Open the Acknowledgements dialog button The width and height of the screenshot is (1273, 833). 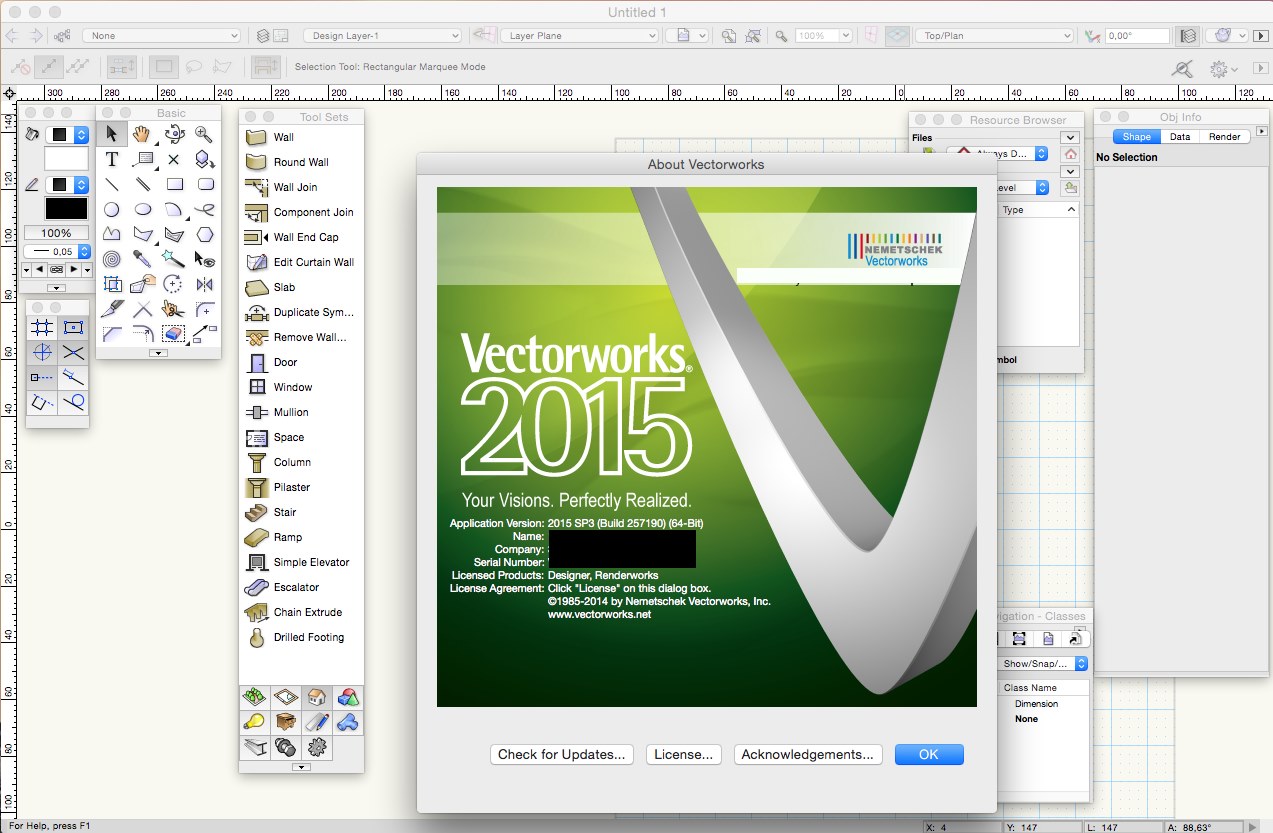(809, 754)
